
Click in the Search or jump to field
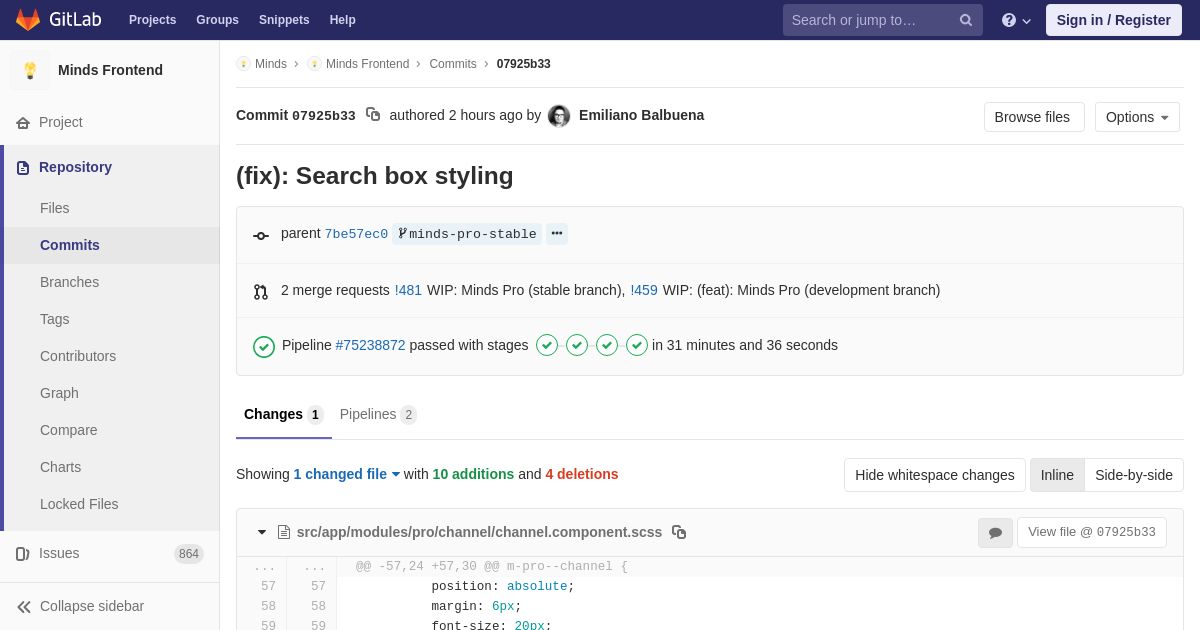coord(868,20)
